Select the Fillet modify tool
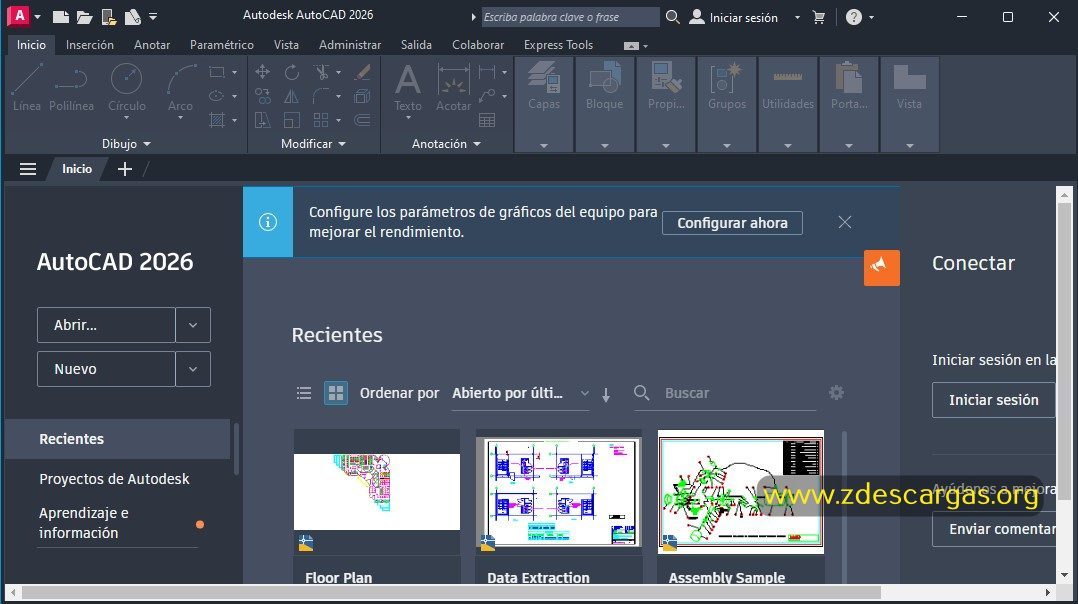This screenshot has width=1078, height=604. [321, 96]
